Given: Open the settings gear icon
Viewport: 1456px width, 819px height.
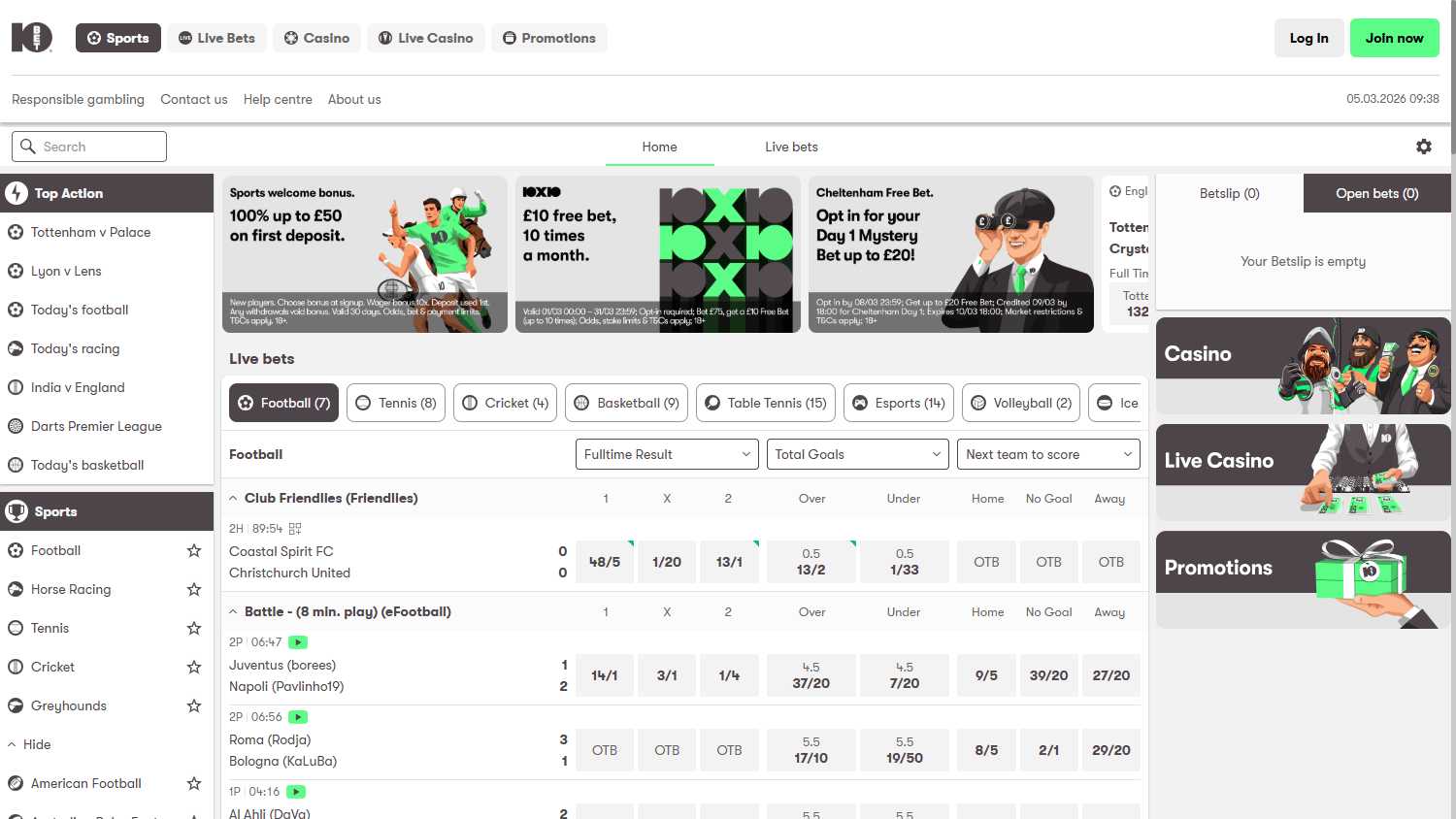Looking at the screenshot, I should point(1423,146).
